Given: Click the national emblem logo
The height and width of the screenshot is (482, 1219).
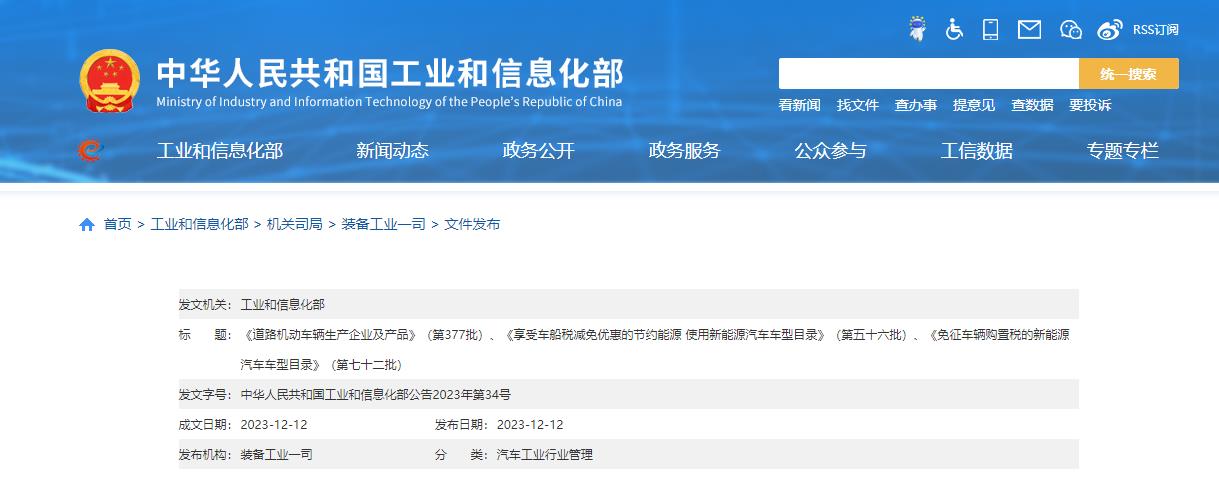Looking at the screenshot, I should 110,80.
